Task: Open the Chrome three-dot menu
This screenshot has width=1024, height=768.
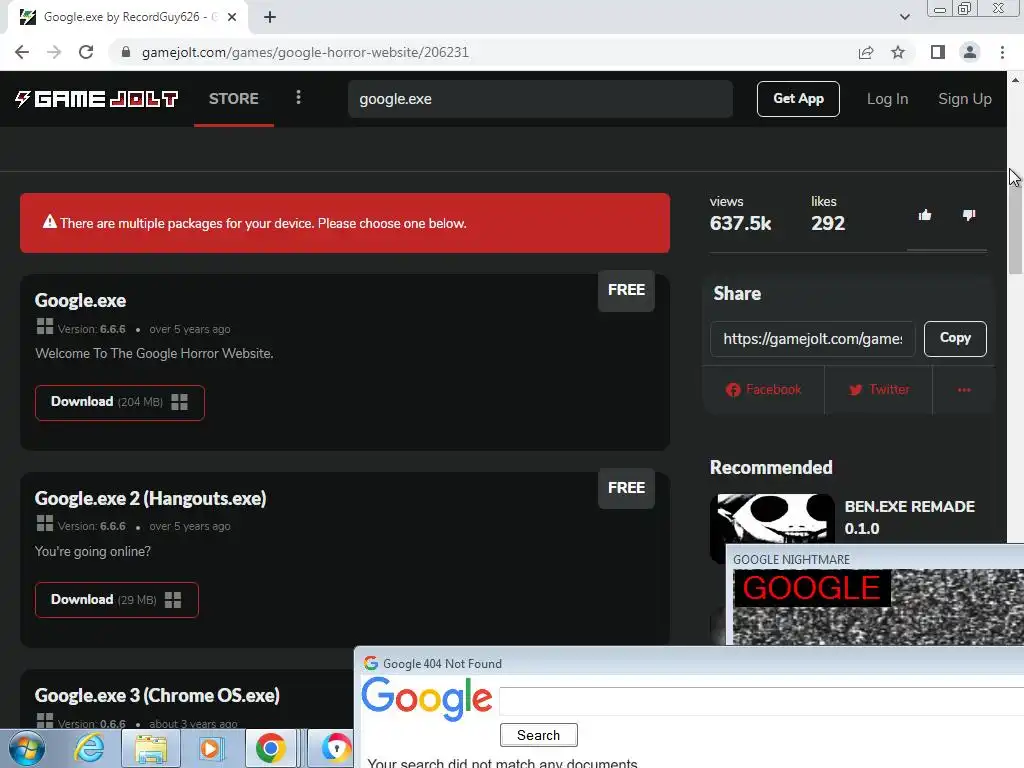Action: (1002, 52)
